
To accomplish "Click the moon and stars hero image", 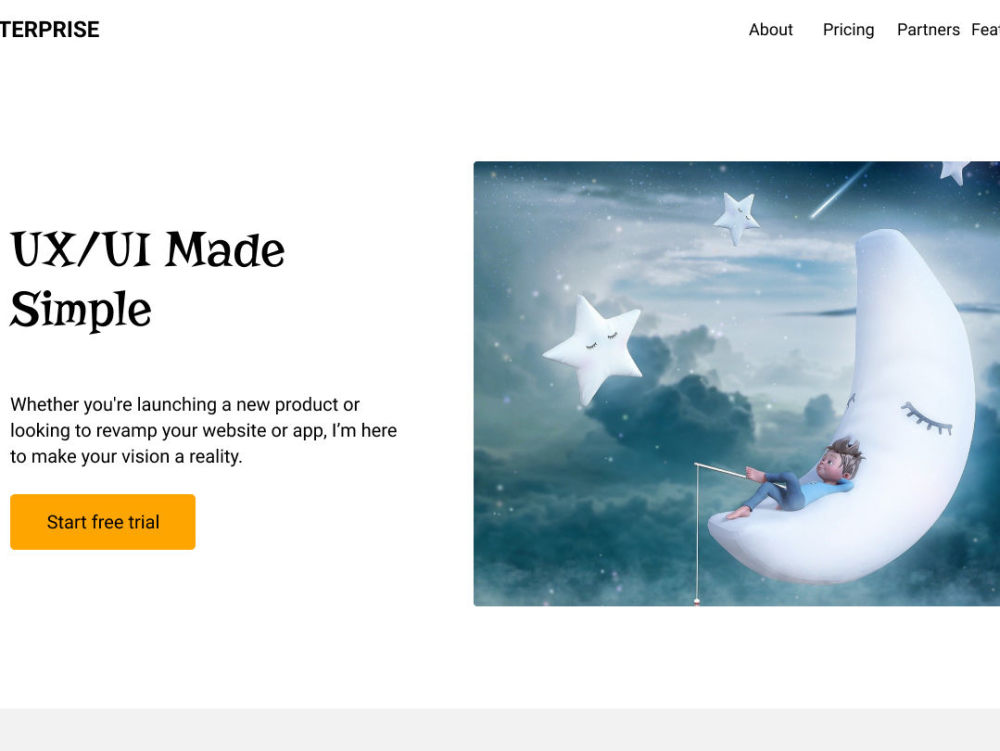I will click(737, 383).
